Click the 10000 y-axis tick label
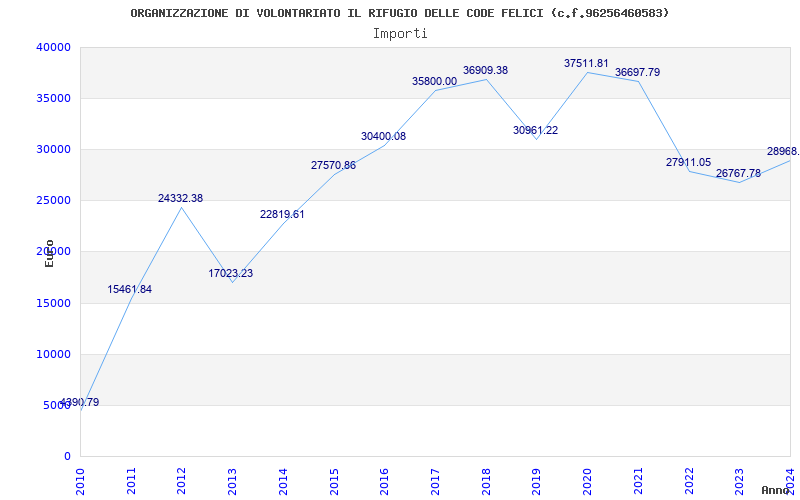This screenshot has width=800, height=500. 53,355
